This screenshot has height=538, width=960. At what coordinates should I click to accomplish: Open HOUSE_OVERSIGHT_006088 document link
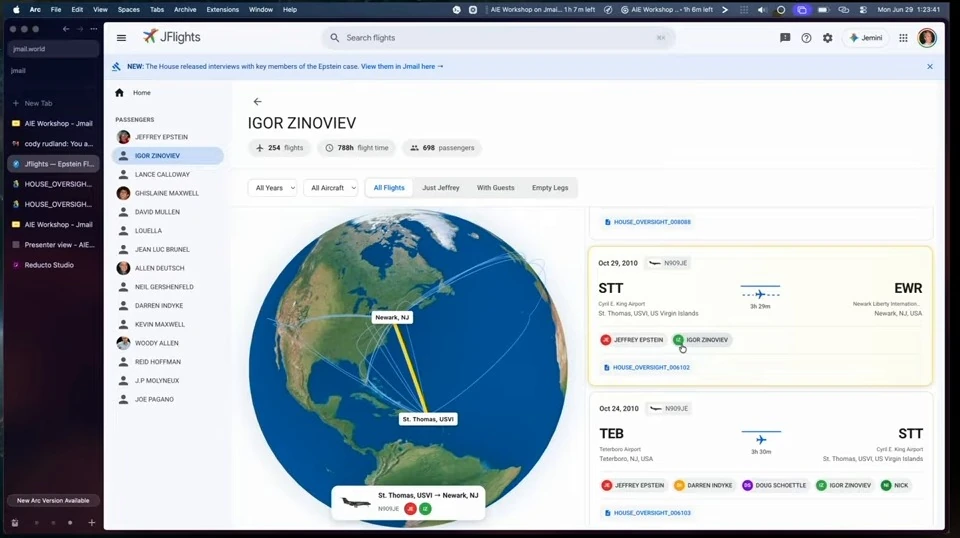pos(648,222)
